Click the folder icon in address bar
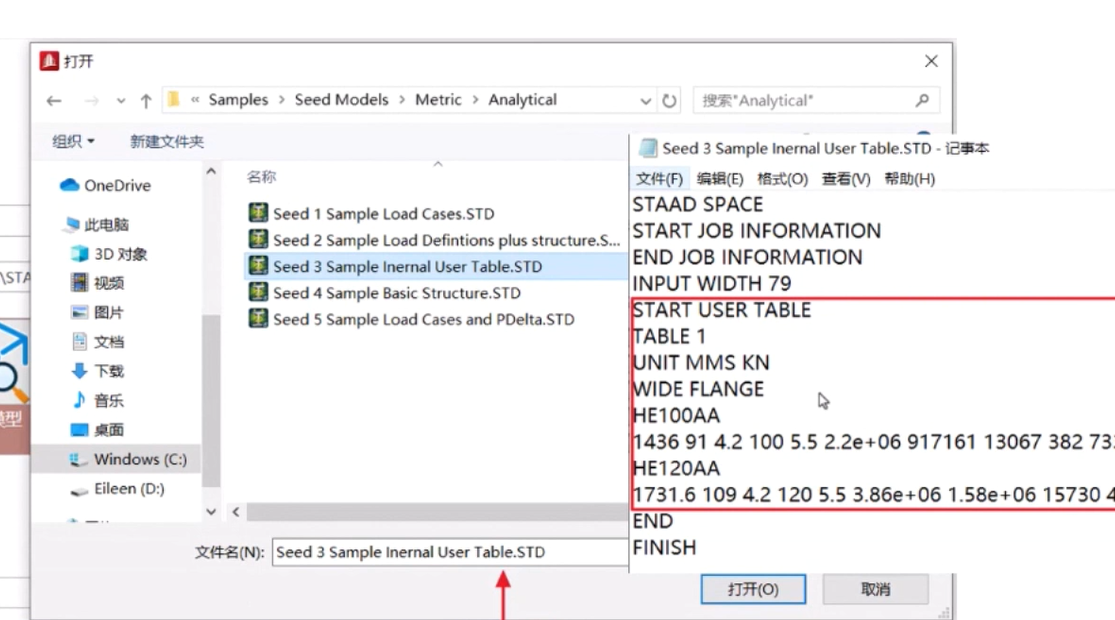This screenshot has height=620, width=1115. (174, 100)
